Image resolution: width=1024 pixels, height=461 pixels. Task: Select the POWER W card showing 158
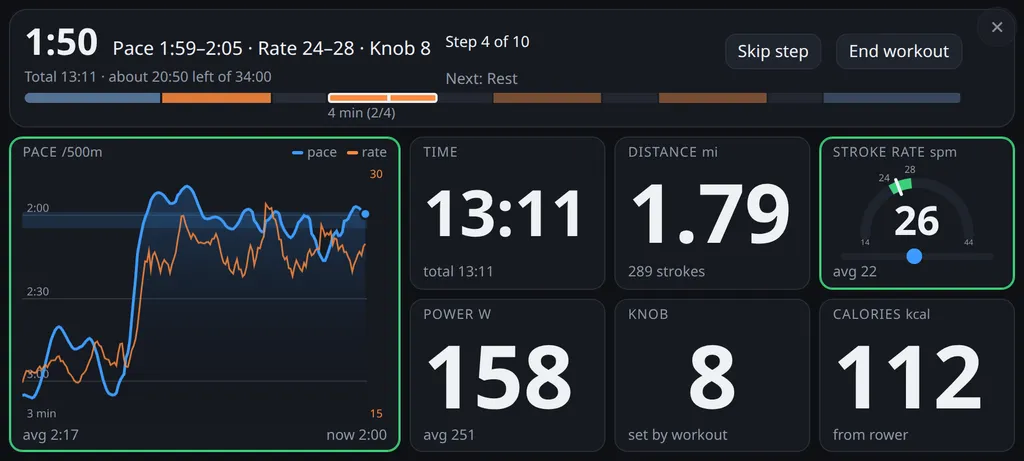click(507, 375)
